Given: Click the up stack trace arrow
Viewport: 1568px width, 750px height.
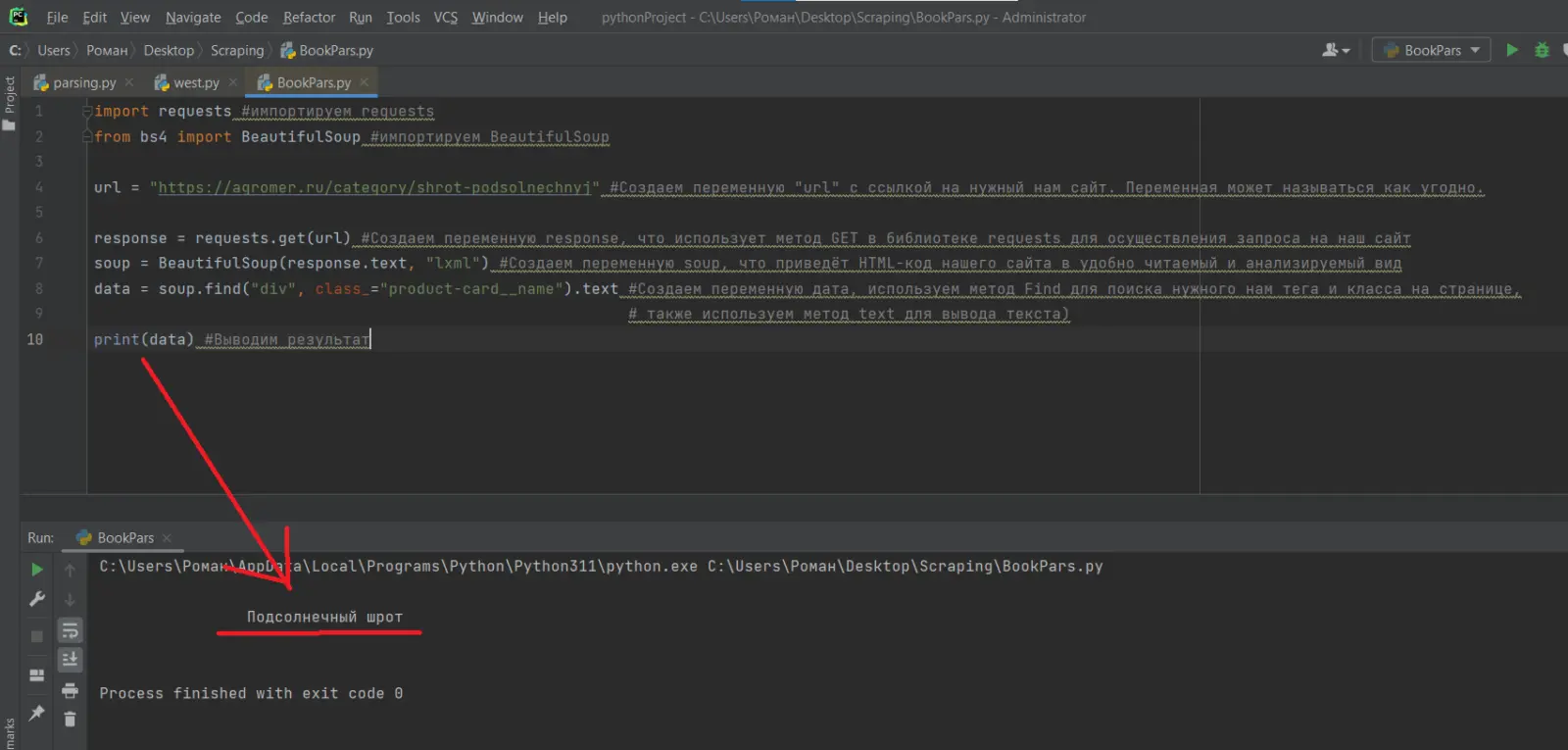Looking at the screenshot, I should click(70, 570).
